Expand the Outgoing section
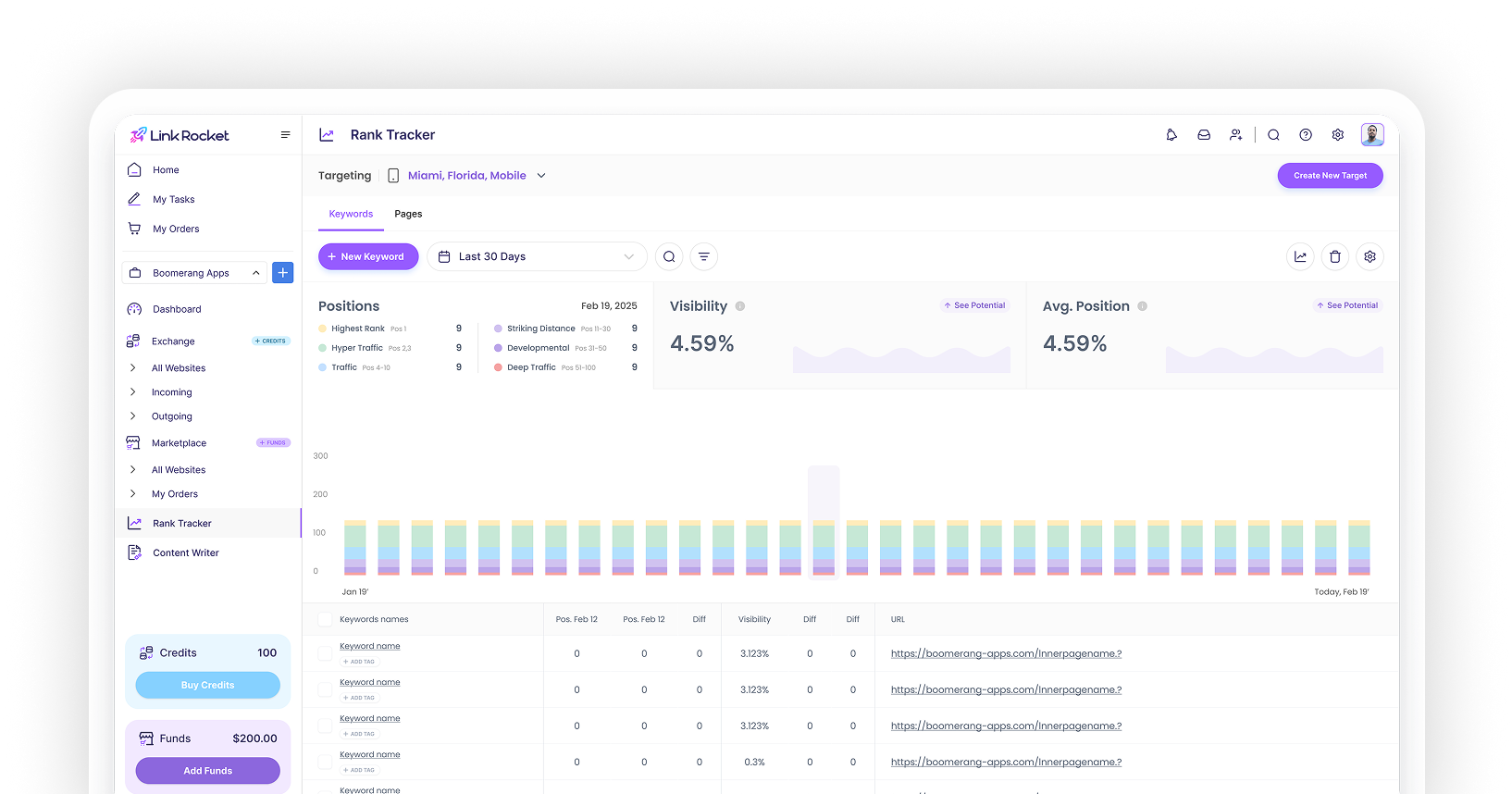Viewport: 1512px width, 794px height. point(132,416)
